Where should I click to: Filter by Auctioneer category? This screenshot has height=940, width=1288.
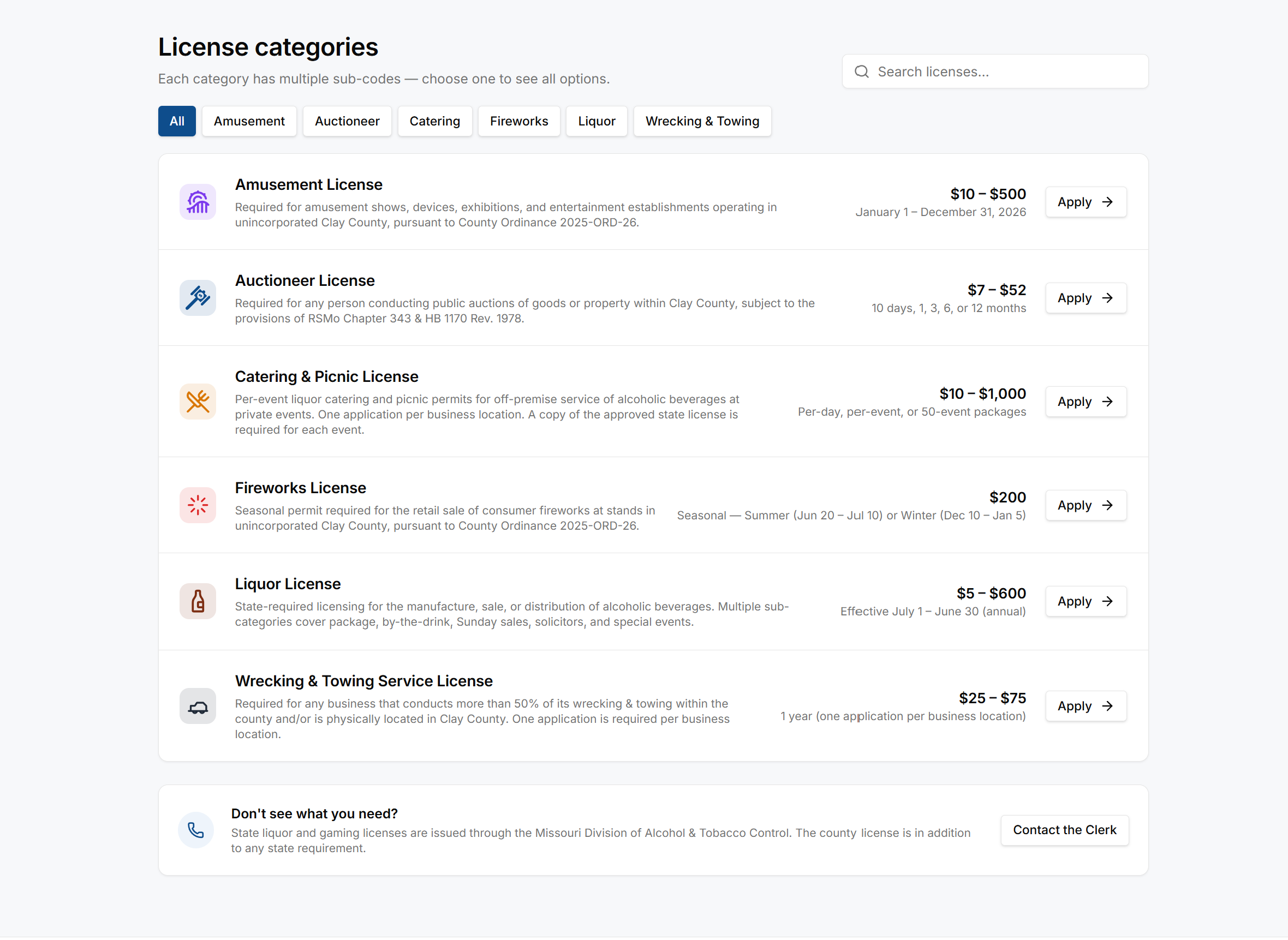(x=347, y=121)
